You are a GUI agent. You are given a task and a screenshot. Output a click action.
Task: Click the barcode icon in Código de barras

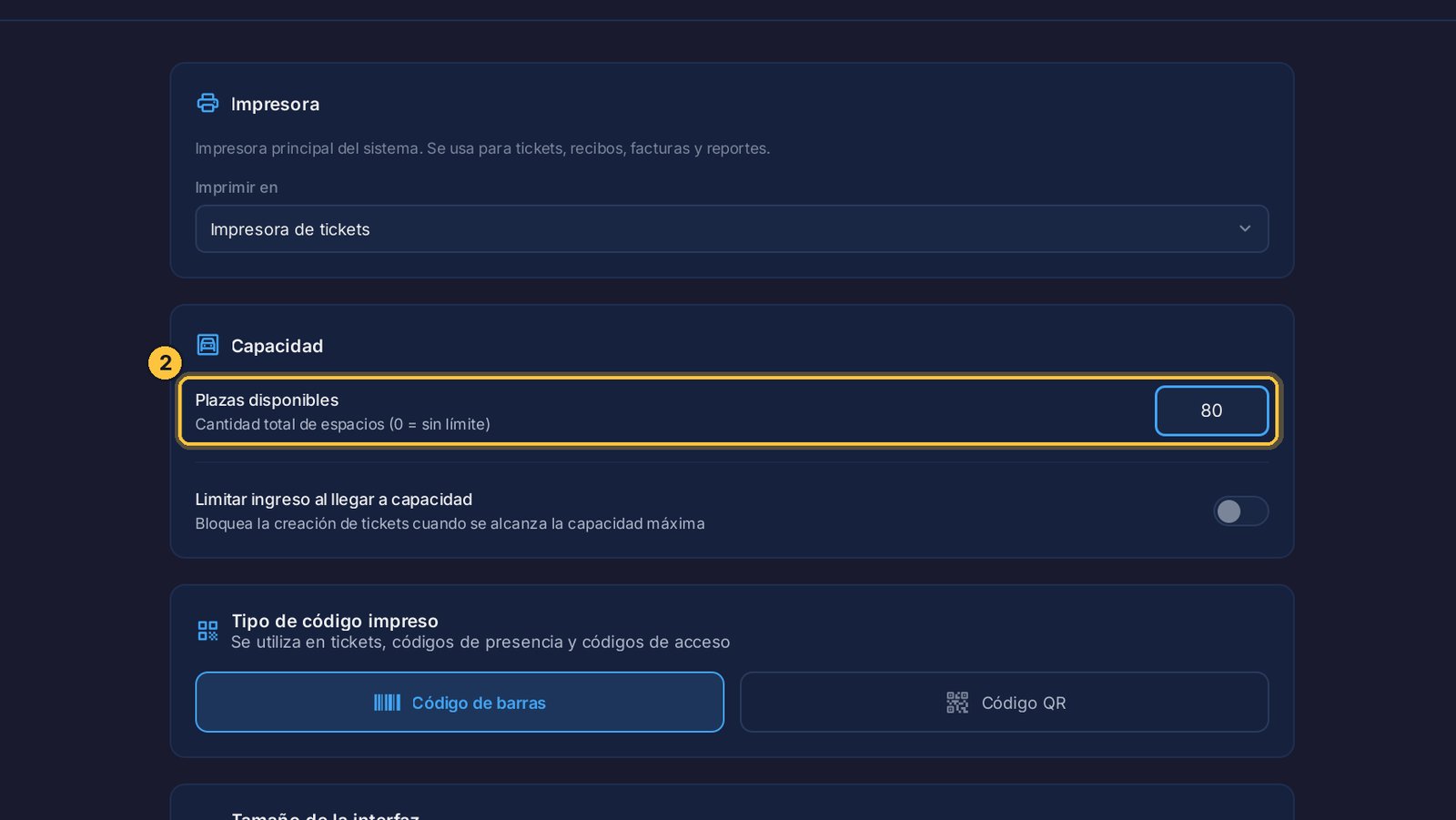click(387, 703)
